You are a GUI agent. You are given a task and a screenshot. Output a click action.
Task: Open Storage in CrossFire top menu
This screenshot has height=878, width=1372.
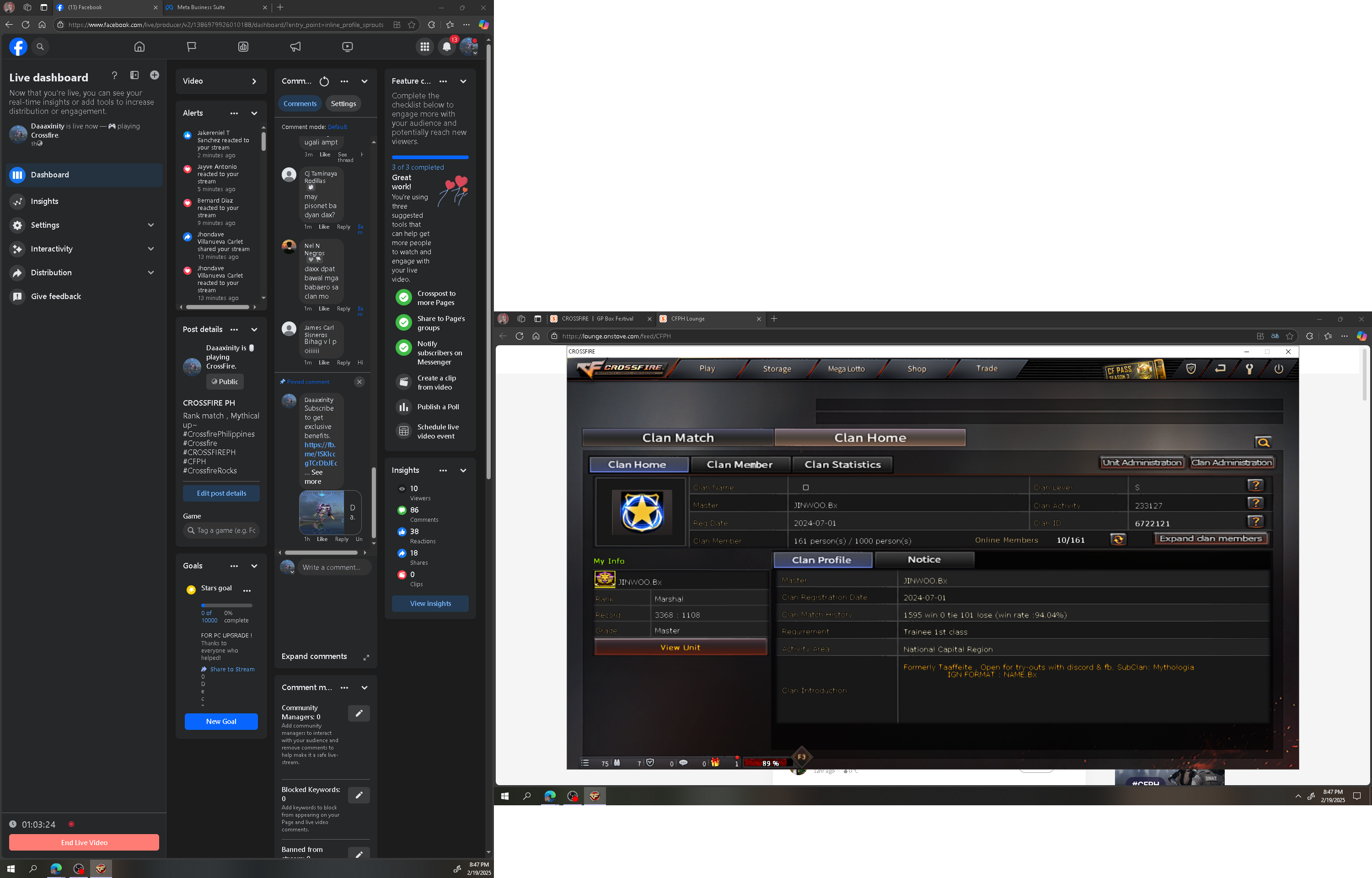[x=777, y=369]
